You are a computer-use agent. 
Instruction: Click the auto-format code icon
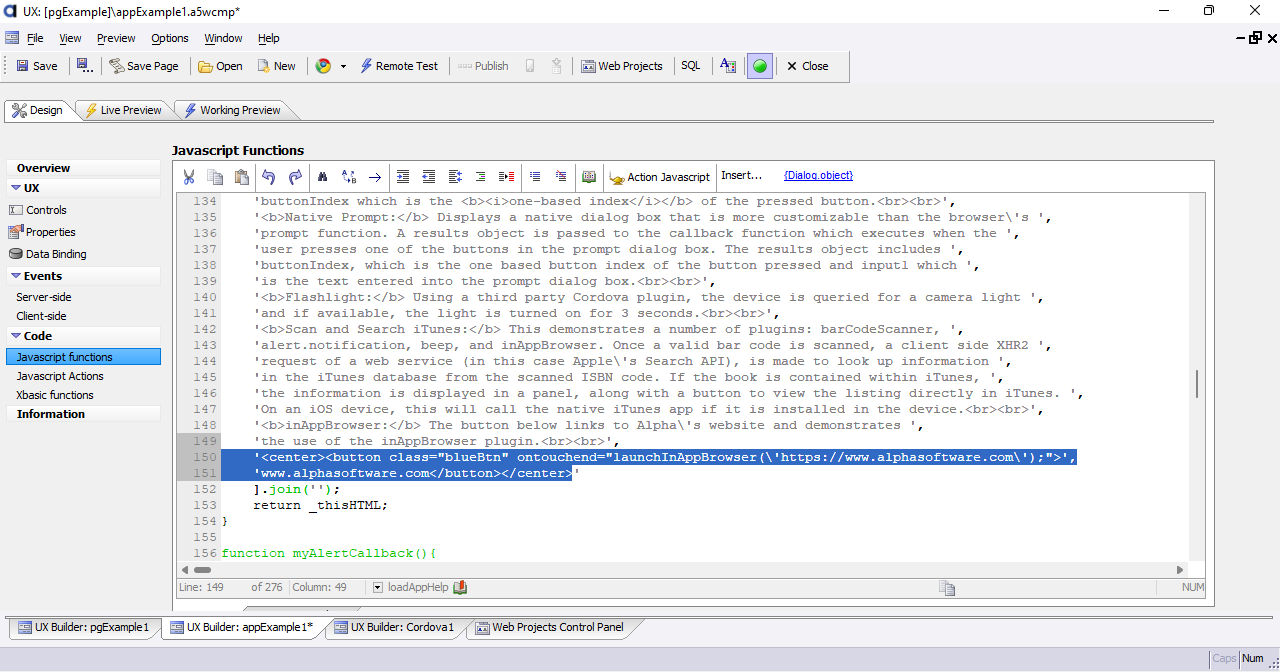(x=455, y=176)
